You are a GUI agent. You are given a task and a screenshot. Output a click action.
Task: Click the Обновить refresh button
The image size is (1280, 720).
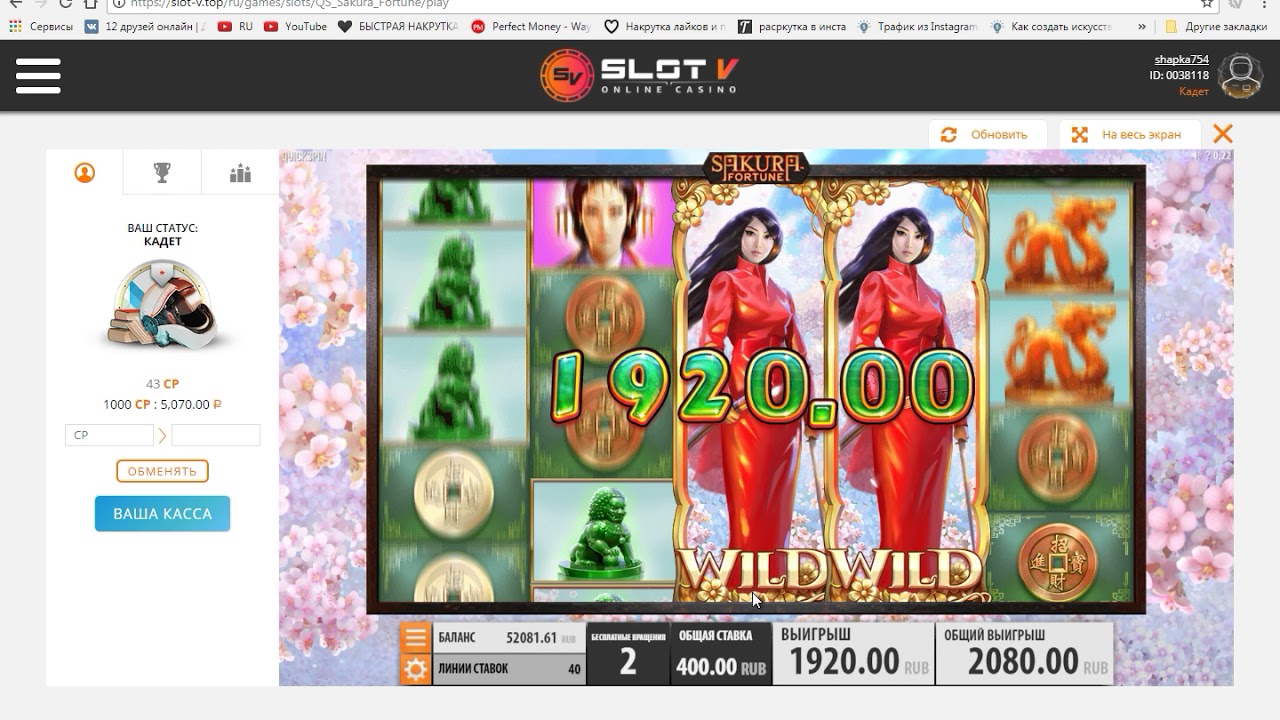pyautogui.click(x=988, y=134)
